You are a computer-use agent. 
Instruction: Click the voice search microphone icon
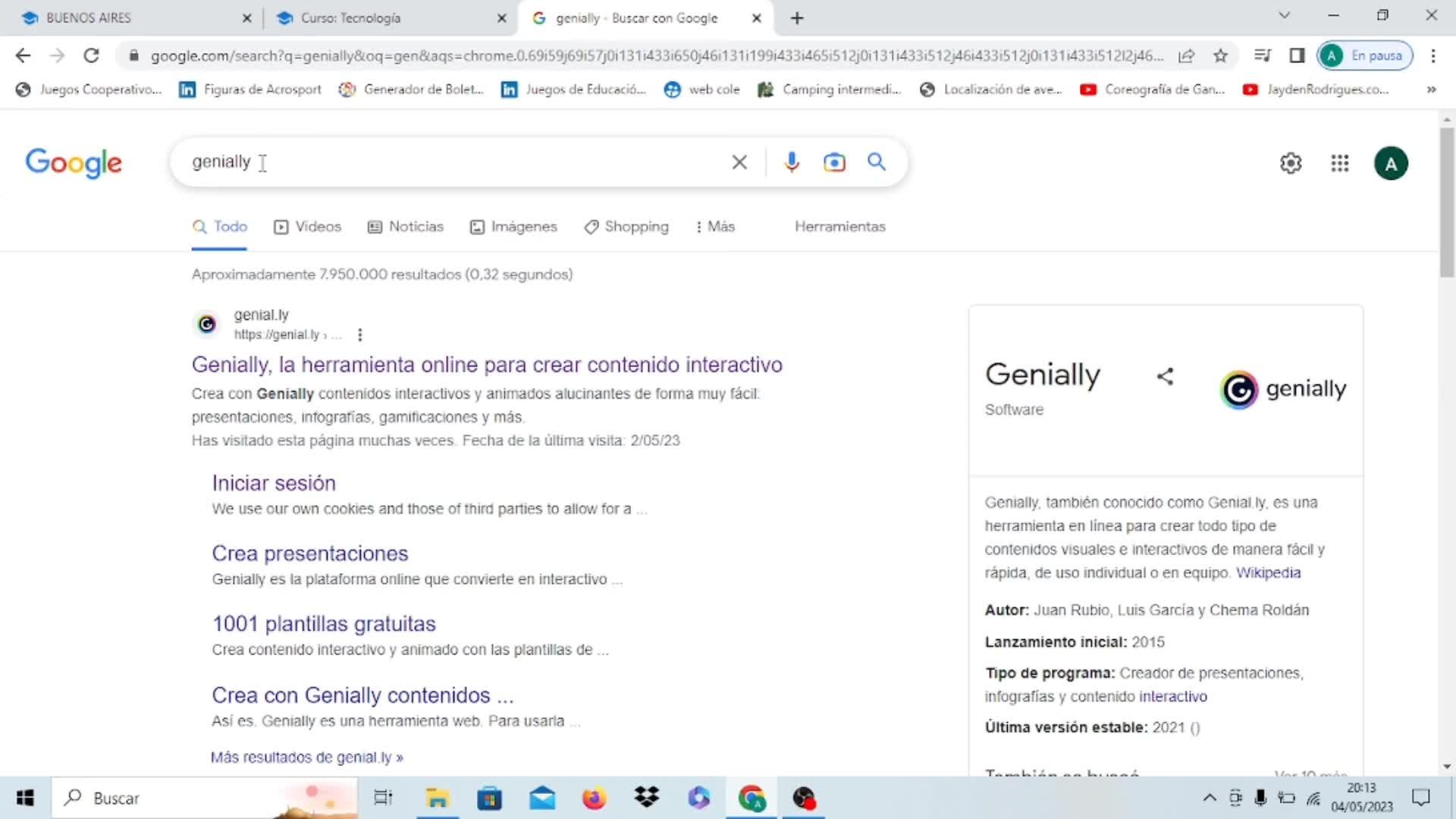click(792, 162)
